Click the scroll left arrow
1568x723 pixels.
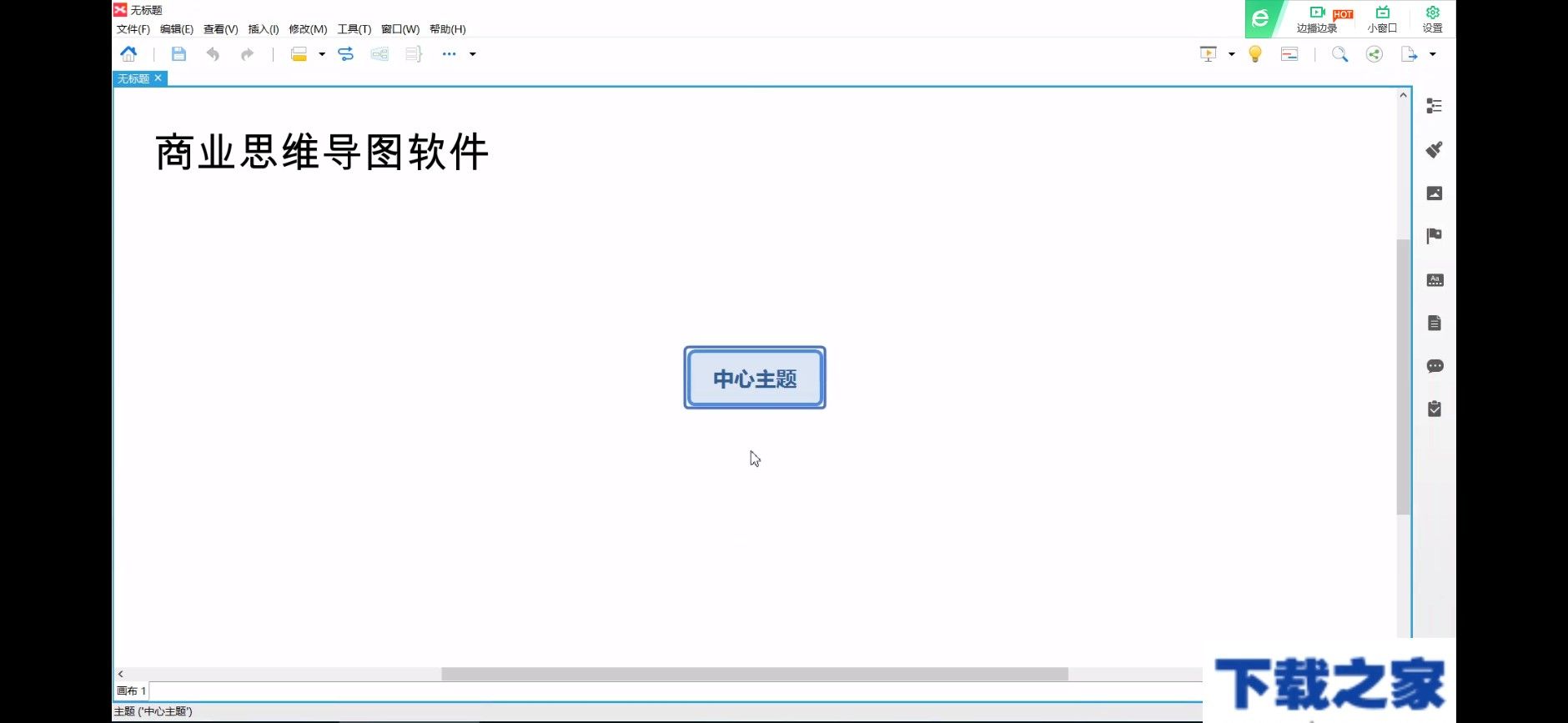coord(121,674)
